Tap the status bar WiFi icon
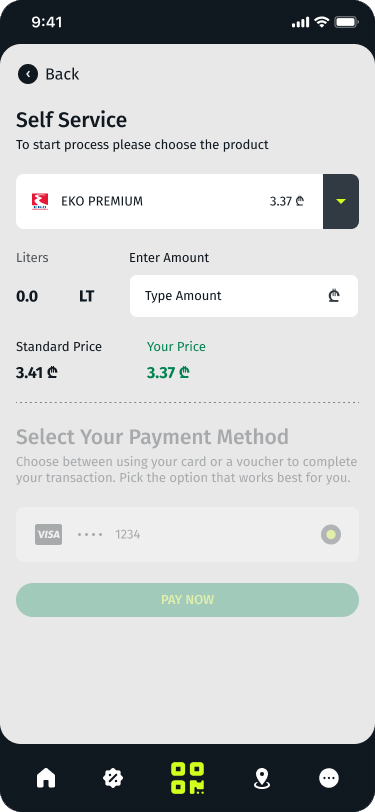The width and height of the screenshot is (375, 812). pyautogui.click(x=322, y=22)
